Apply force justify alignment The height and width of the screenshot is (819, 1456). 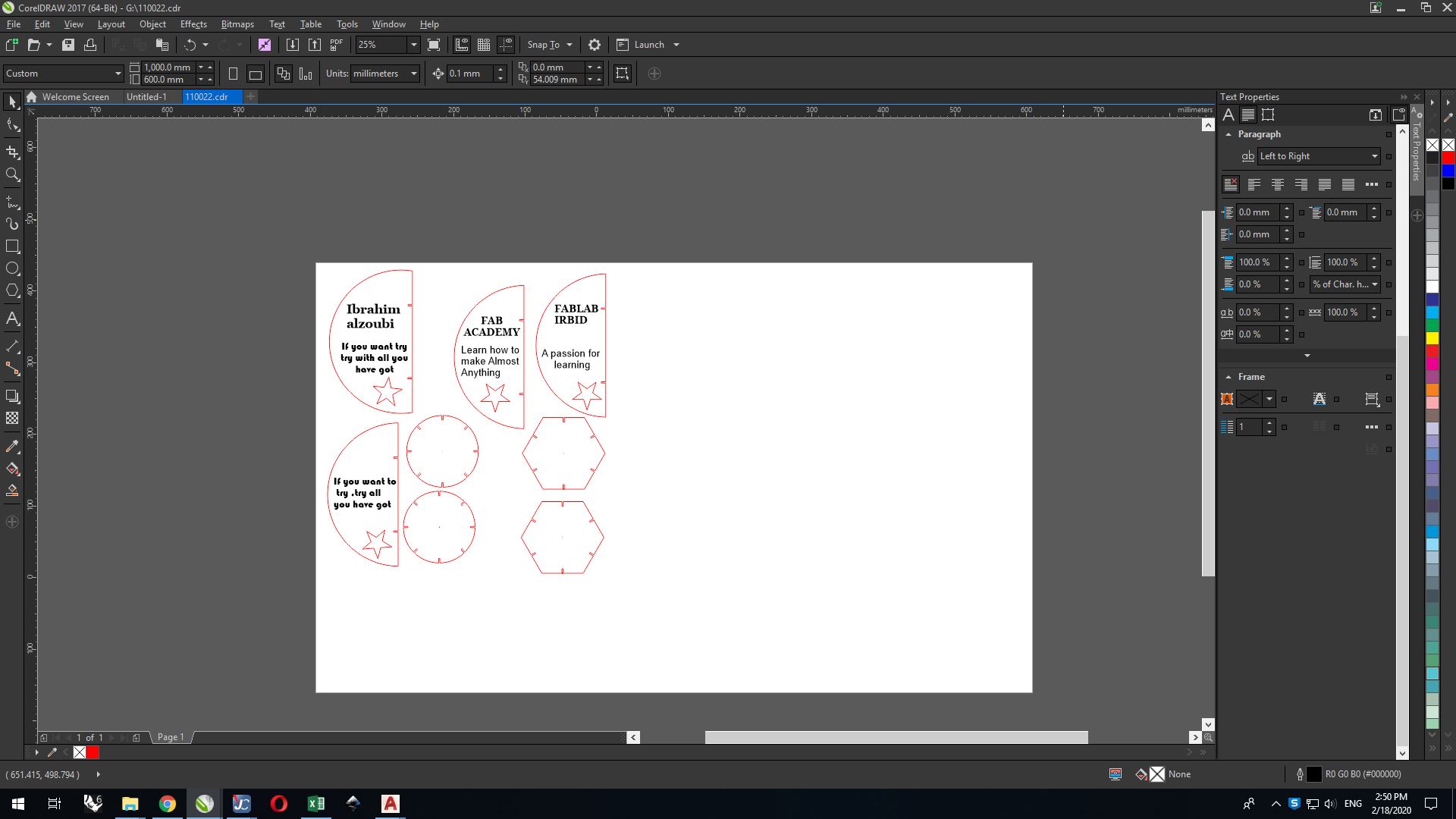(1348, 184)
